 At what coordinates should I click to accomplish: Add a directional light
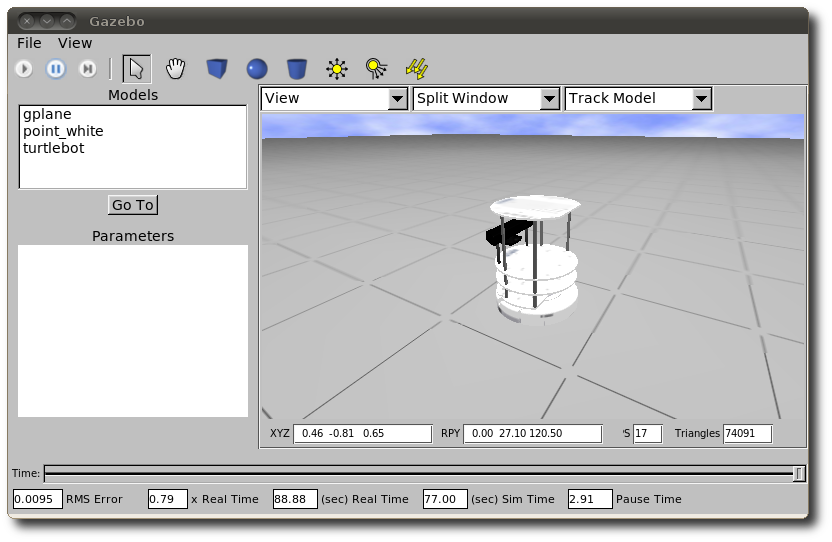coord(417,69)
